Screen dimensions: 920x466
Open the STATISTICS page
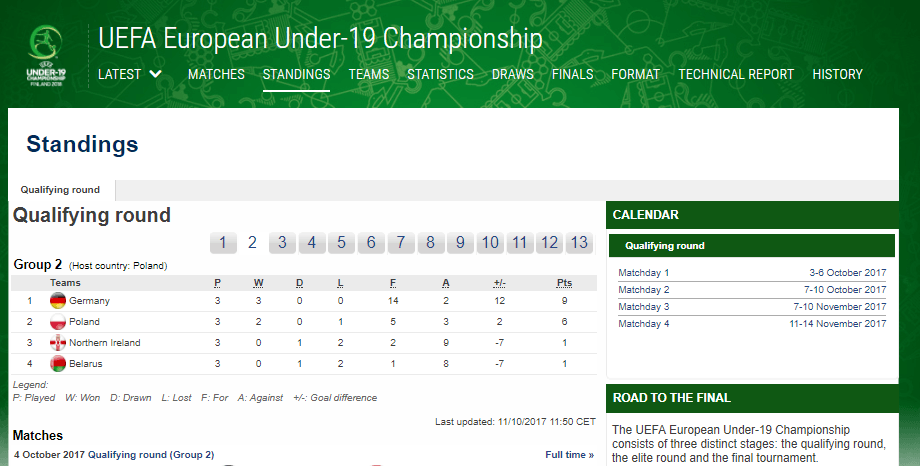point(440,74)
